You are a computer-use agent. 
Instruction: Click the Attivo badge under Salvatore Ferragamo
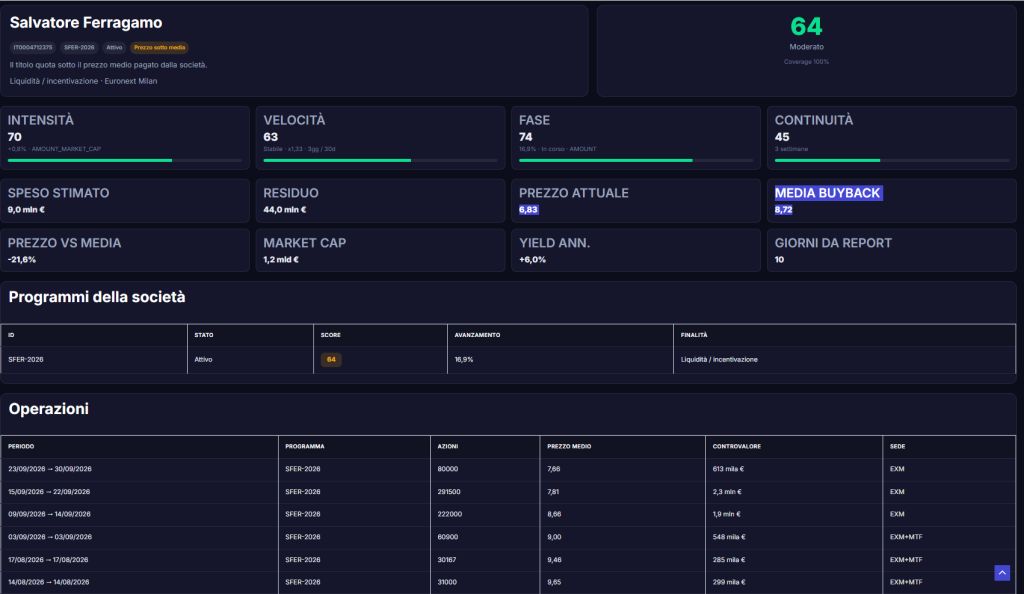114,48
